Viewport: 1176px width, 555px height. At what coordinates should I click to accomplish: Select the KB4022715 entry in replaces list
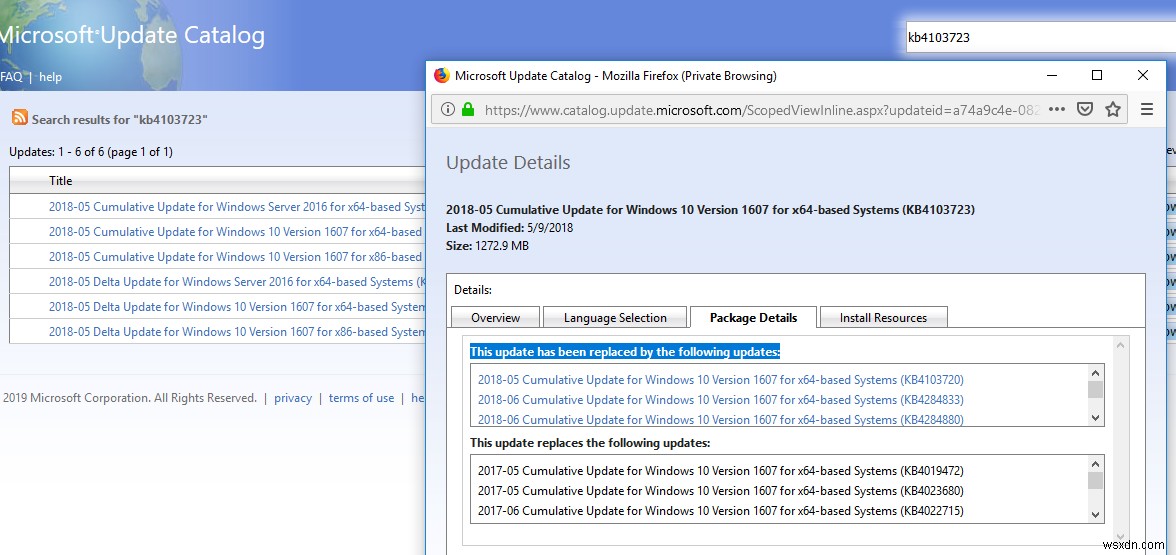tap(721, 511)
